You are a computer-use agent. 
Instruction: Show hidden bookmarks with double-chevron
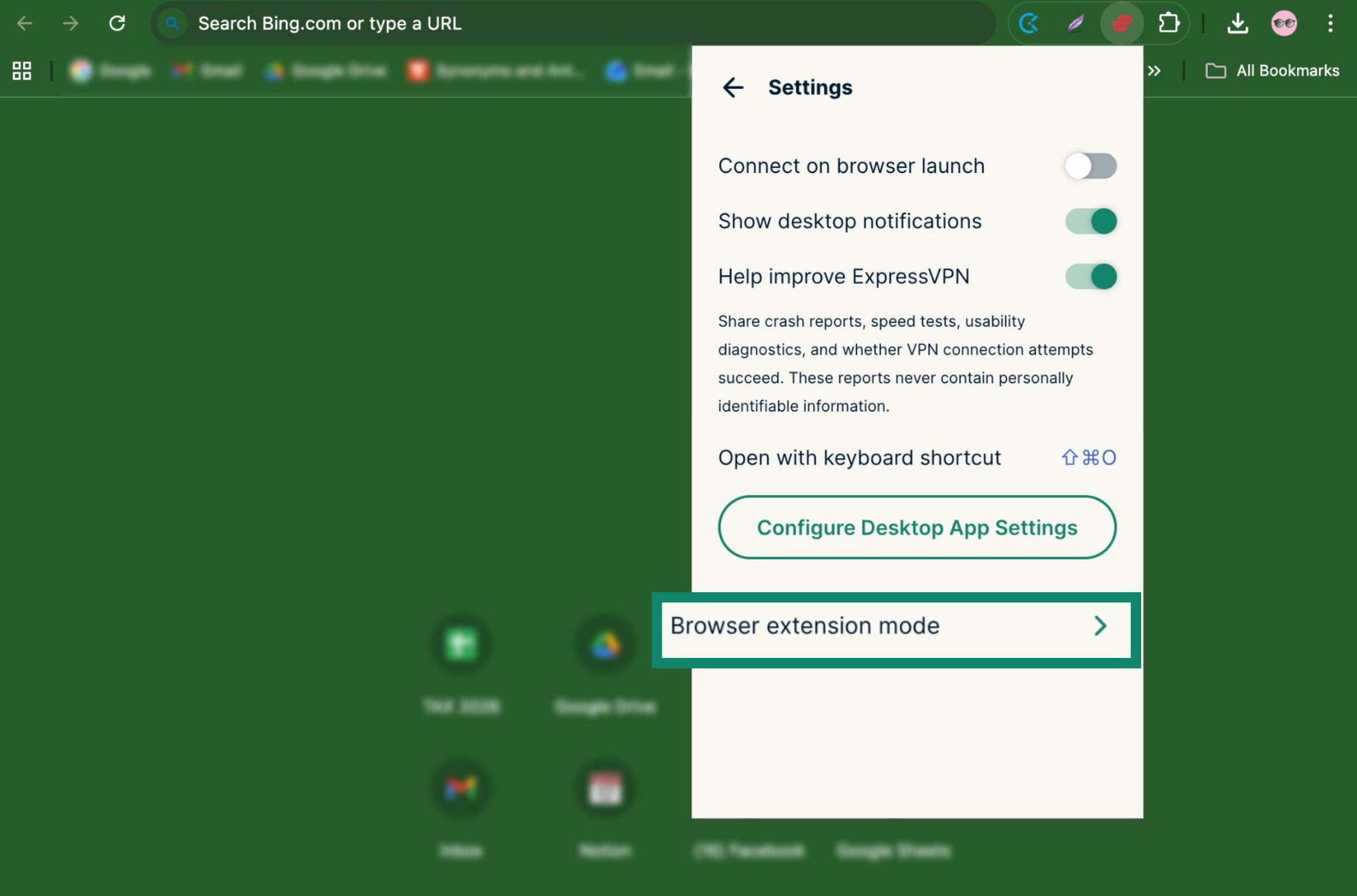1154,71
